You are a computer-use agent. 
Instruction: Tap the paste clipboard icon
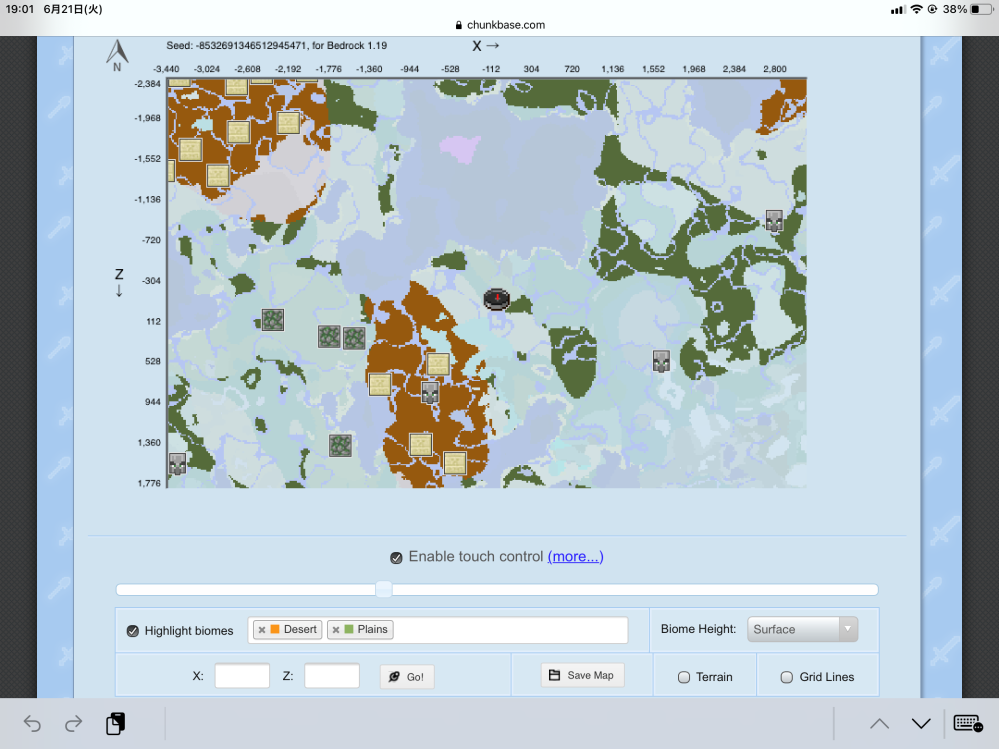point(115,723)
